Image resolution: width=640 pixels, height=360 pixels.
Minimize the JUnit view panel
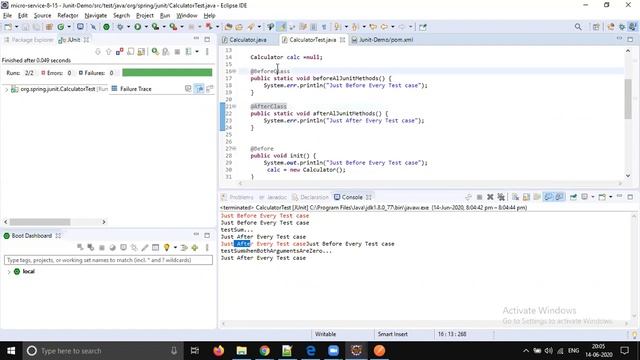pos(196,39)
